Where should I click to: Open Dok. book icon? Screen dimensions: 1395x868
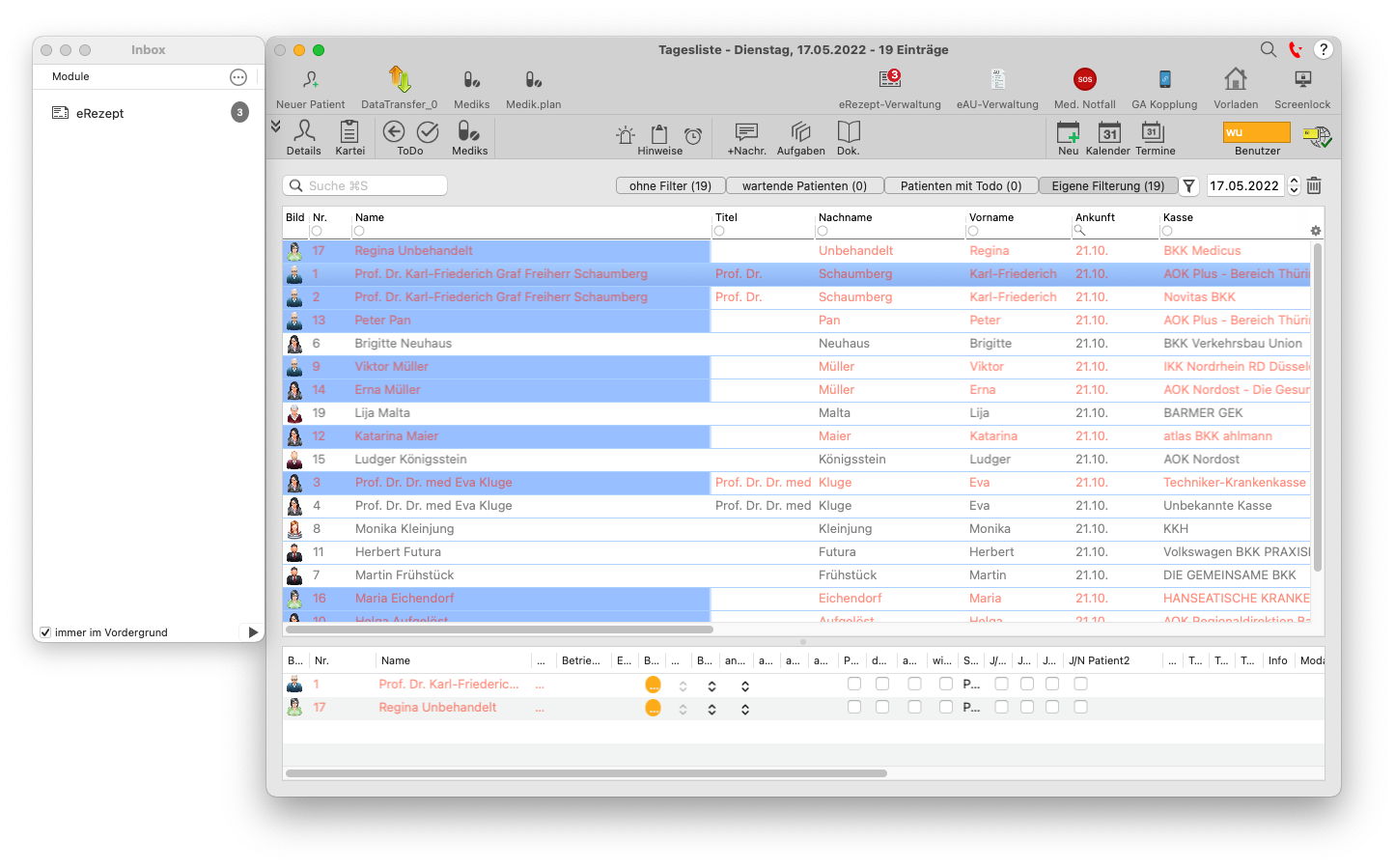pyautogui.click(x=849, y=131)
